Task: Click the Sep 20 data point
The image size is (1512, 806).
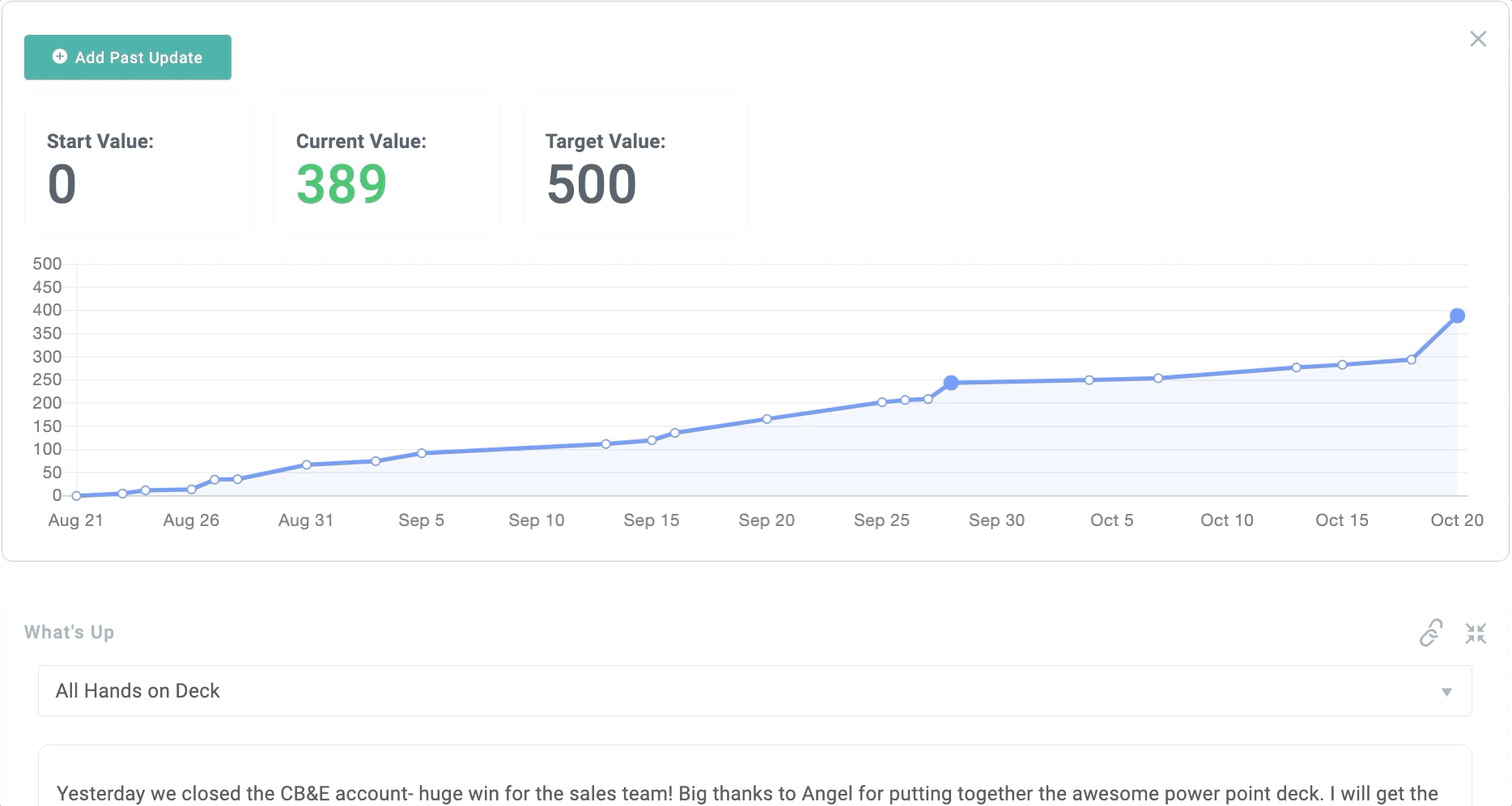Action: [x=767, y=419]
